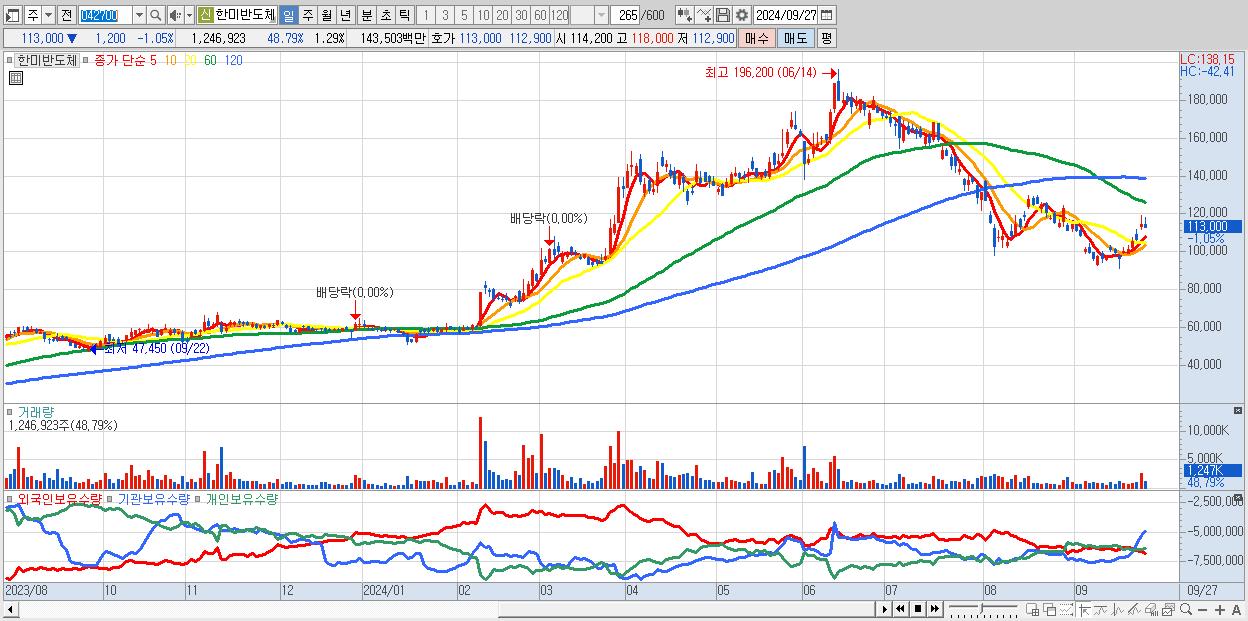Viewport: 1248px width, 621px height.
Task: Click the stop button in bottom controls
Action: tap(918, 609)
